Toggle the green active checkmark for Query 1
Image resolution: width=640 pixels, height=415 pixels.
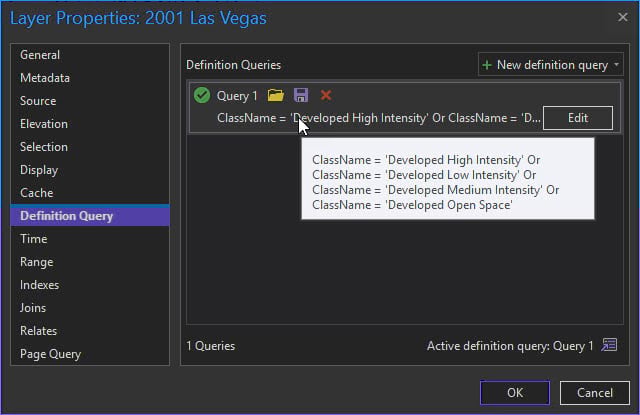point(202,95)
